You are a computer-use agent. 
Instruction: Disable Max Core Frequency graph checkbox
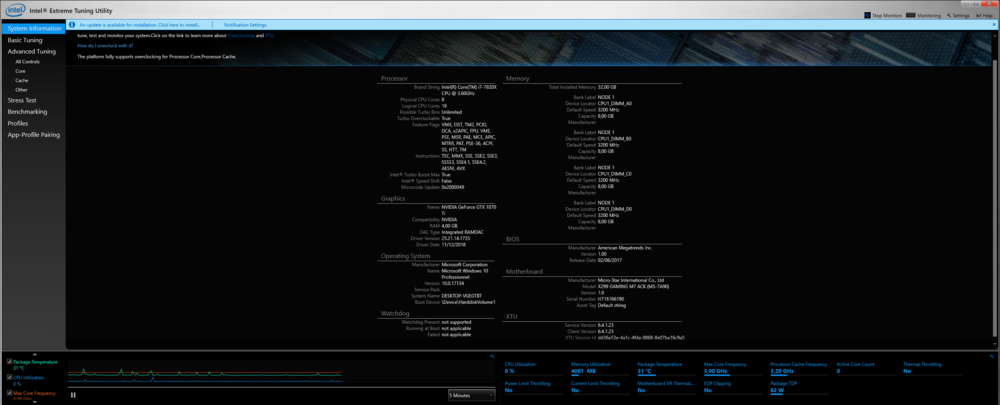tap(10, 393)
